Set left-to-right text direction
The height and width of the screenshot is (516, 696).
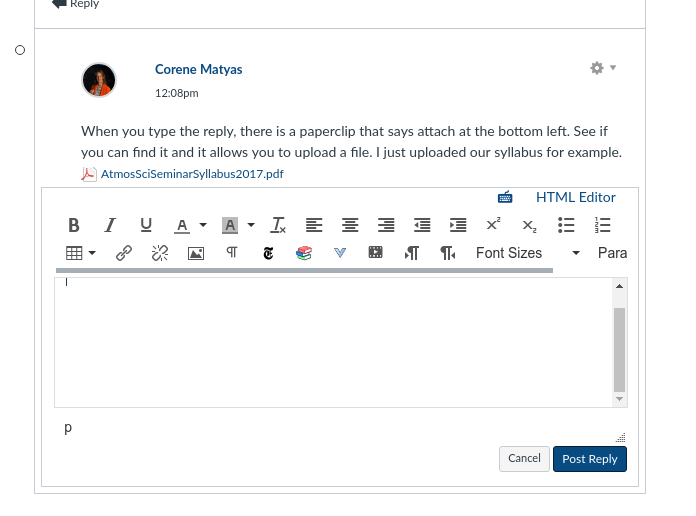tap(411, 253)
